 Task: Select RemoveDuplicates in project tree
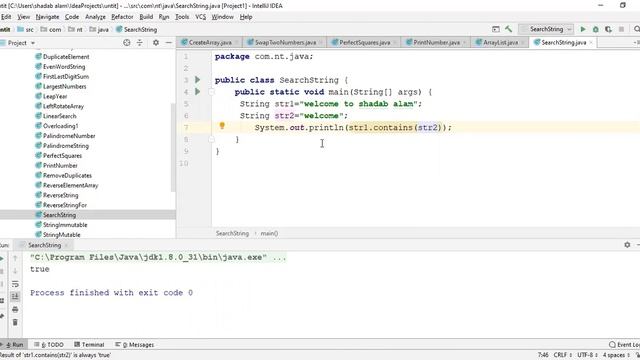coord(67,176)
